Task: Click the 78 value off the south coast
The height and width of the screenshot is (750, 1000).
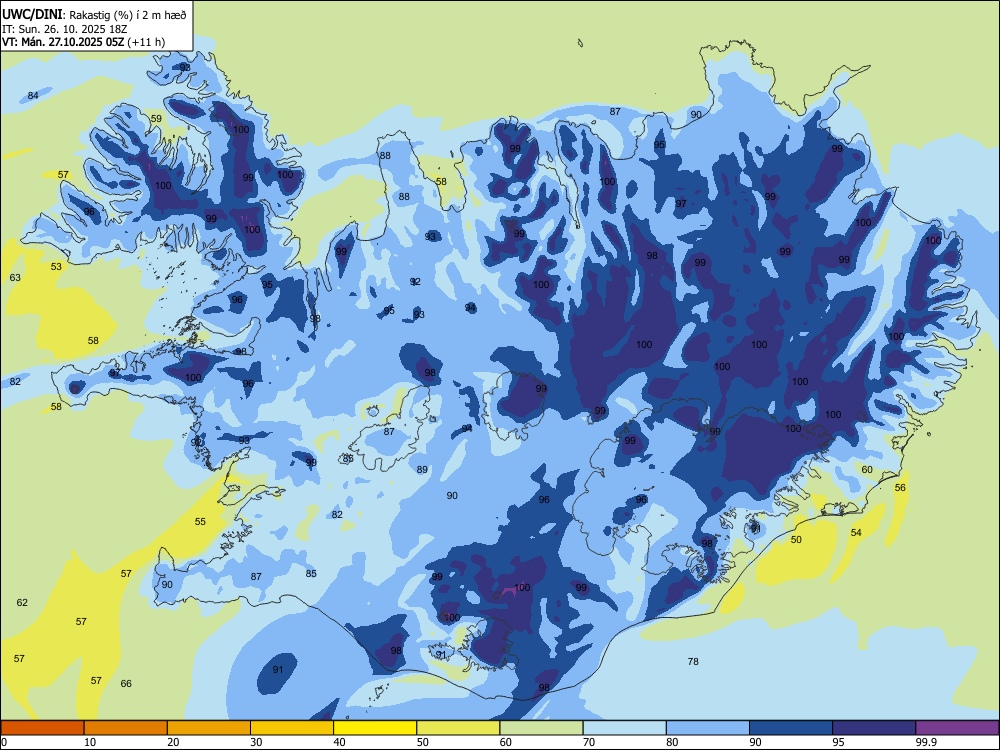Action: tap(693, 662)
